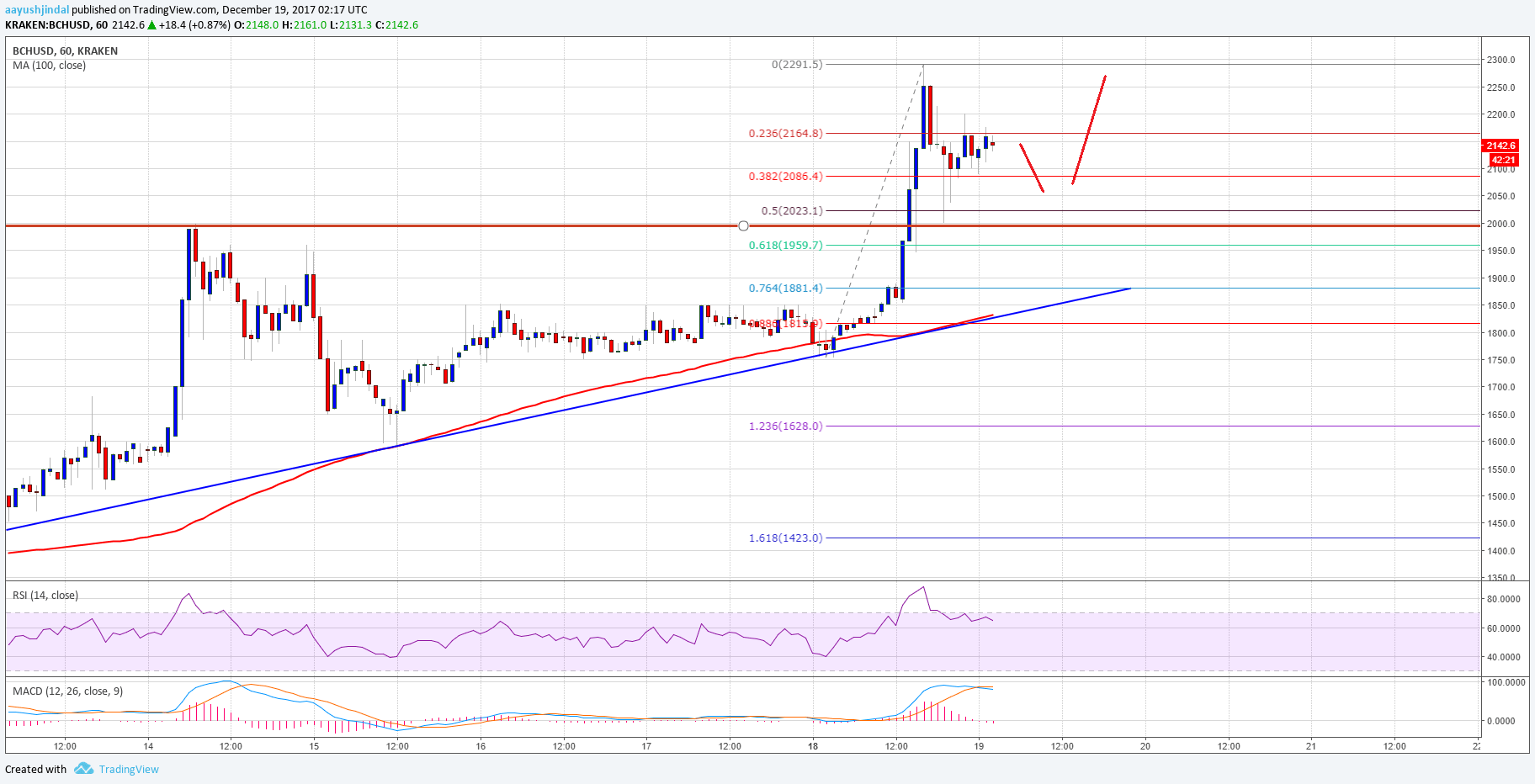Screen dimensions: 1535x784
Task: Click the 0.618 (1959.7) Fibonacci level label
Action: 786,245
